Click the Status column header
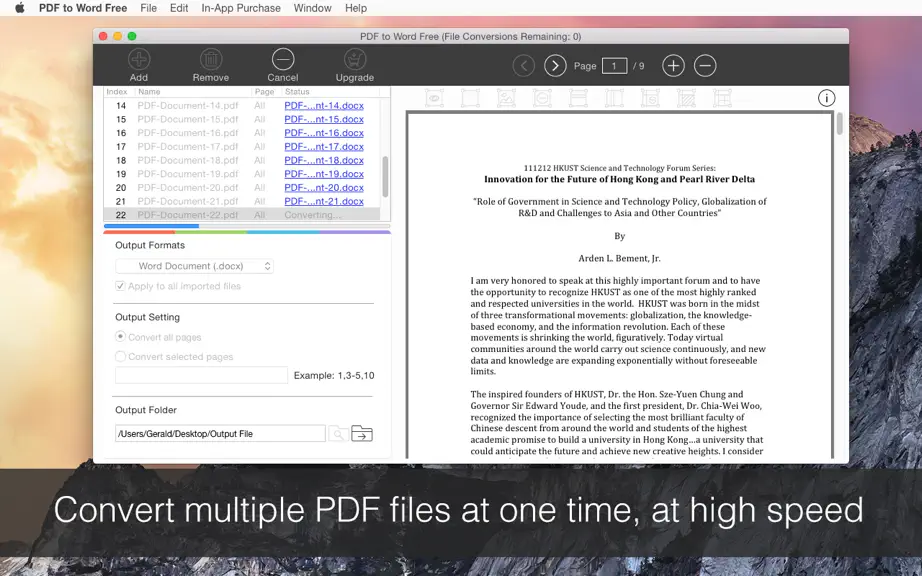922x576 pixels. (x=330, y=92)
